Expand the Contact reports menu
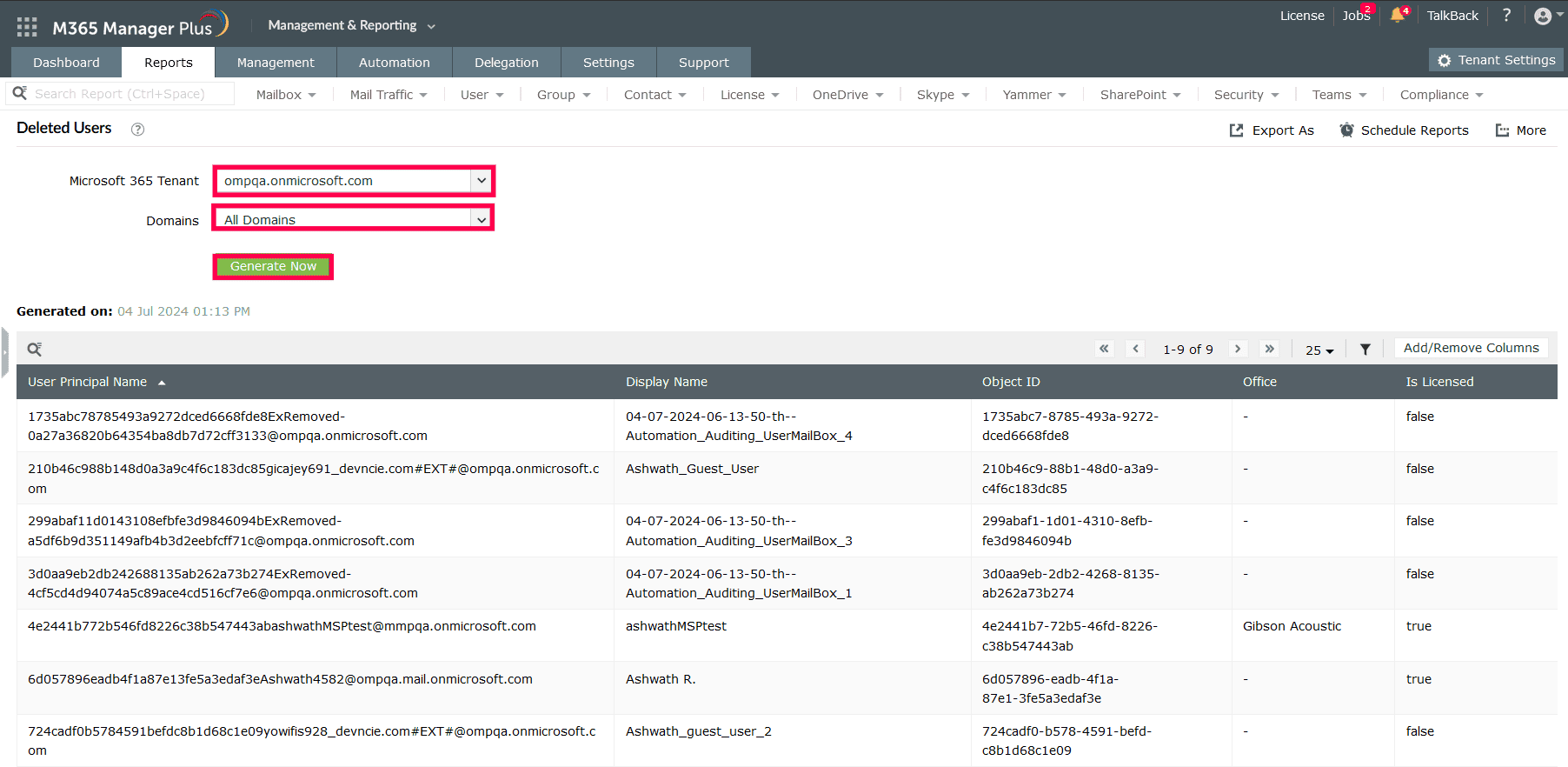Viewport: 1568px width, 767px height. point(655,95)
